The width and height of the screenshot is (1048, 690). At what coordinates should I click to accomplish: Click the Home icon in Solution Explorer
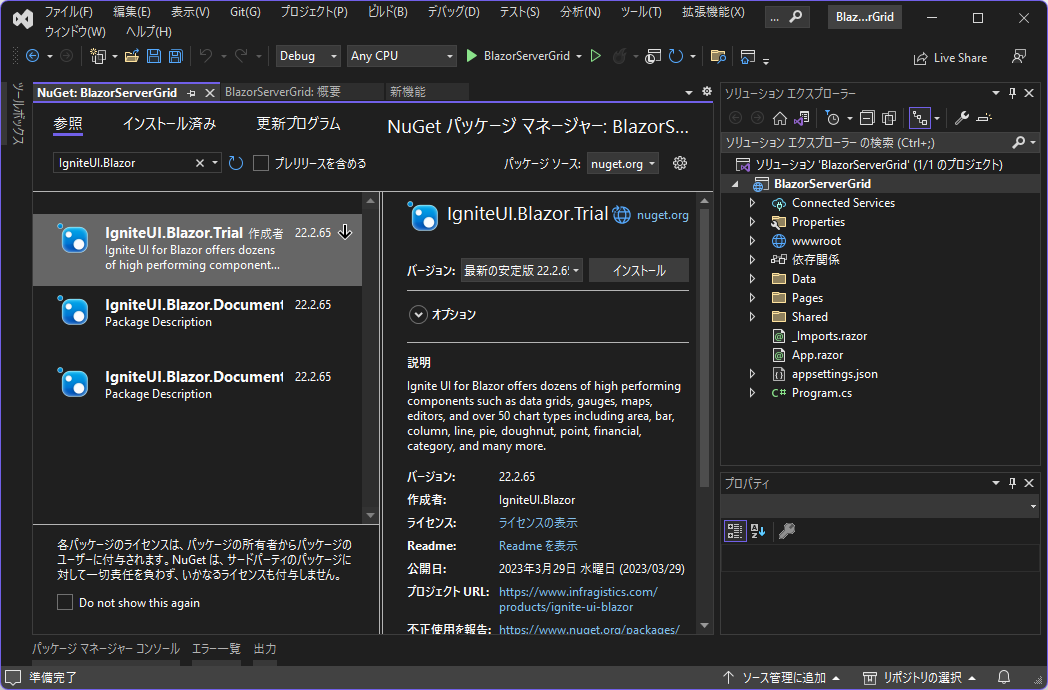(779, 118)
